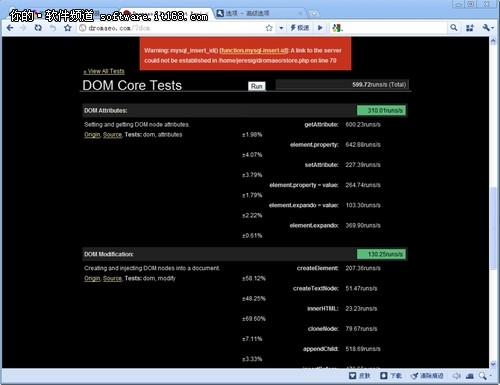Viewport: 500px width, 385px height.
Task: Click the undo closed tab arrow icon
Action: (x=53, y=28)
